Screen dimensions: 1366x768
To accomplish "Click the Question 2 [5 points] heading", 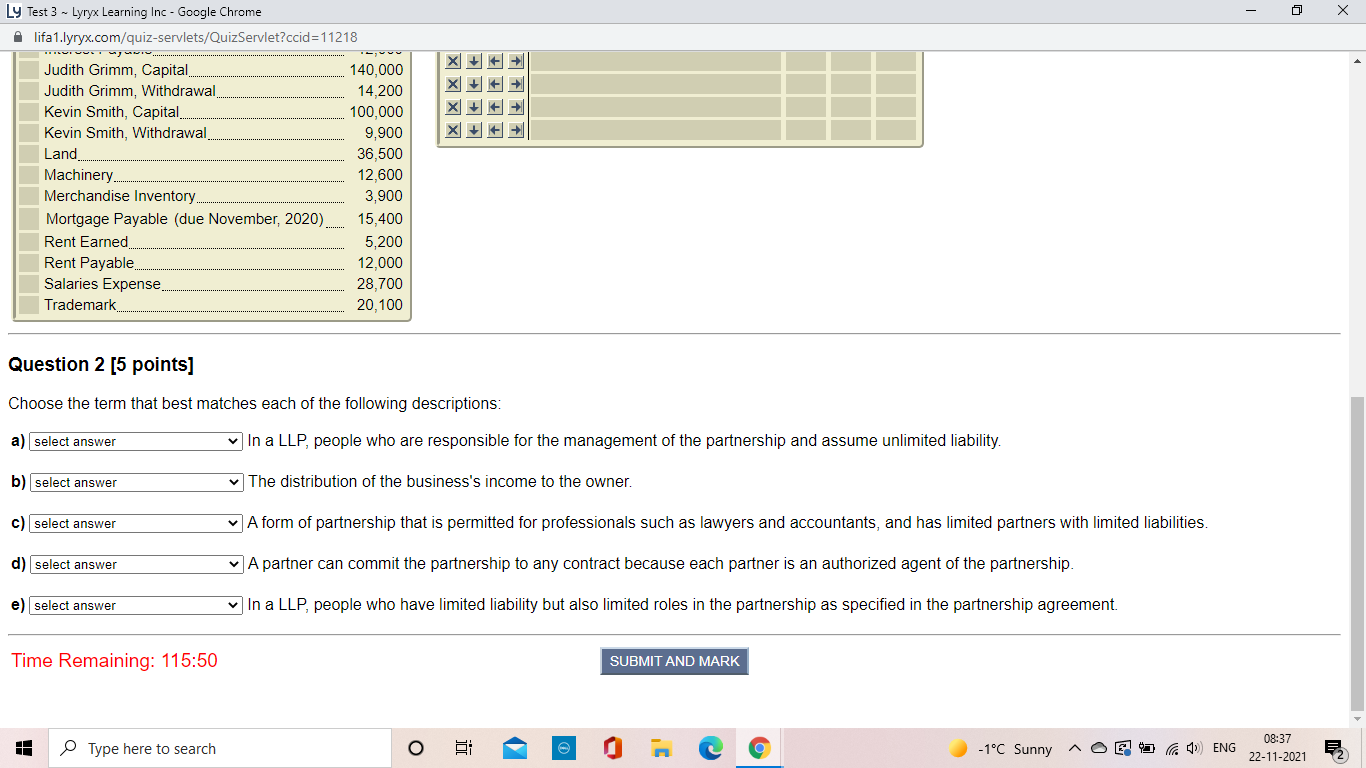I will click(x=101, y=365).
